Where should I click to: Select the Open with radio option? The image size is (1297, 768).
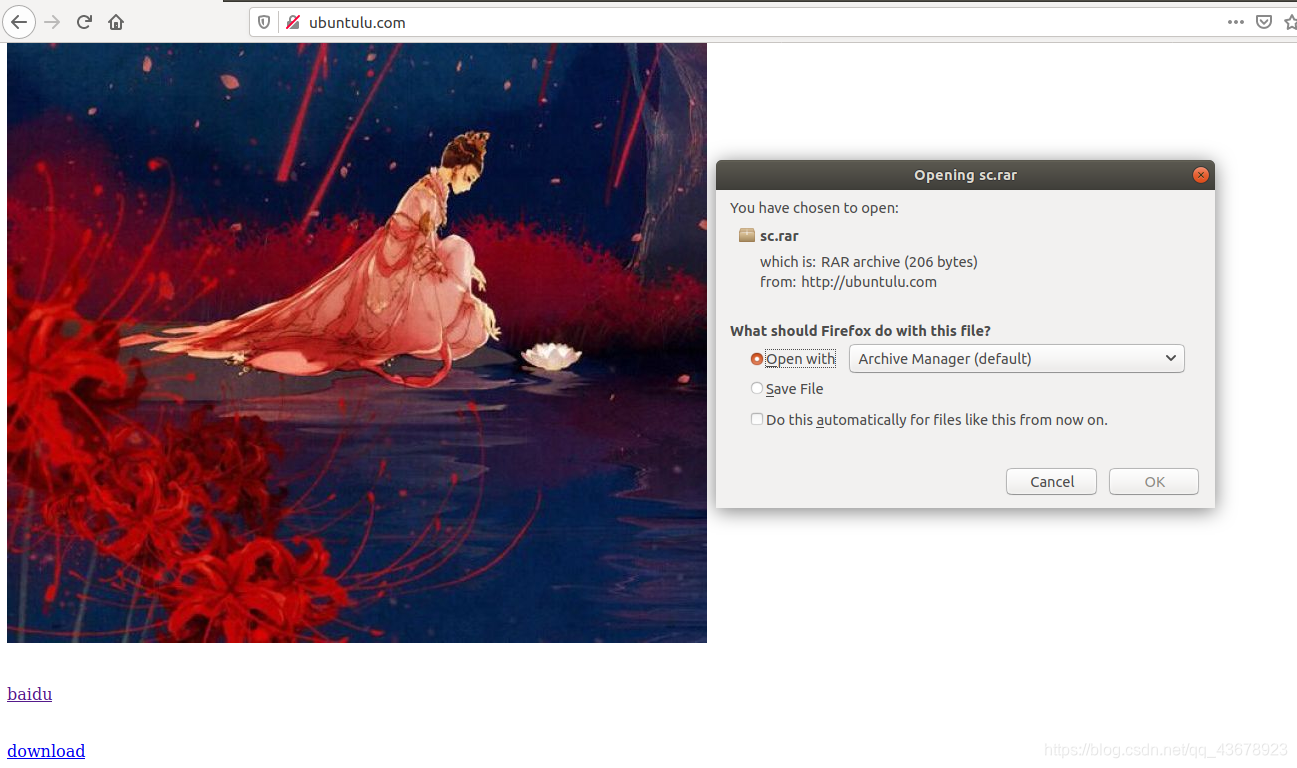coord(757,359)
